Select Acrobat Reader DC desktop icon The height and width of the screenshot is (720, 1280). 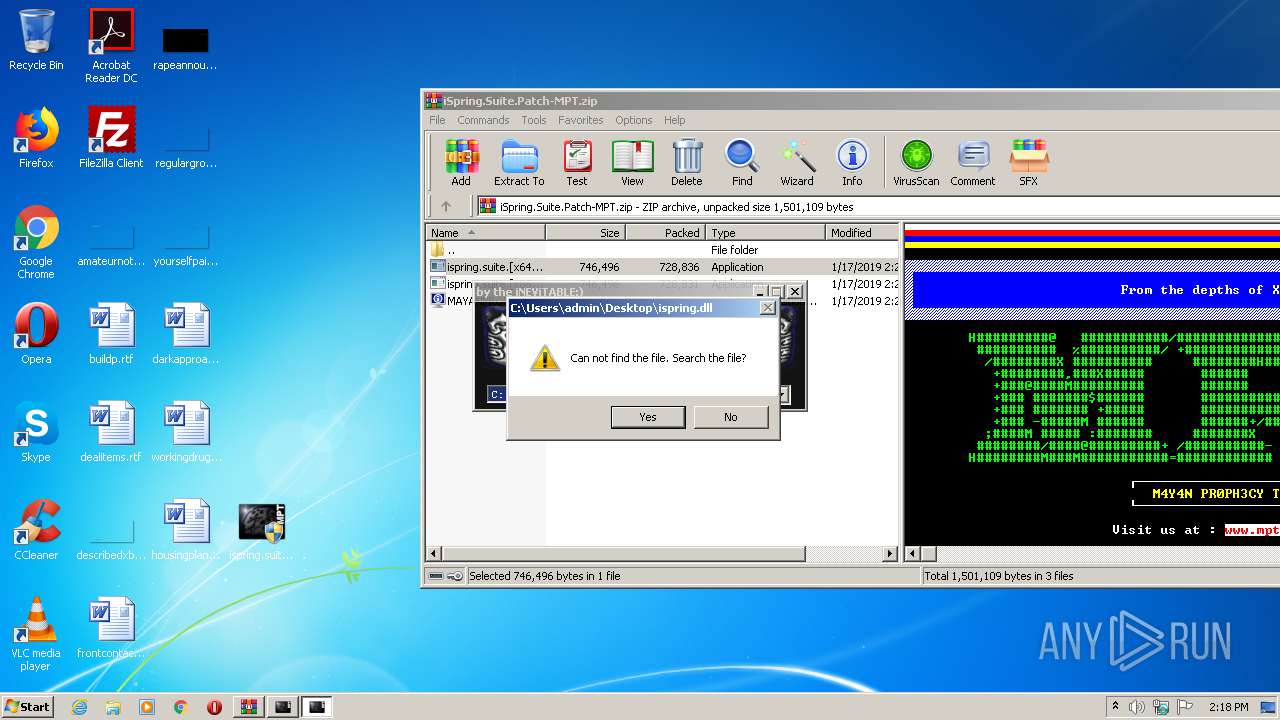coord(111,46)
